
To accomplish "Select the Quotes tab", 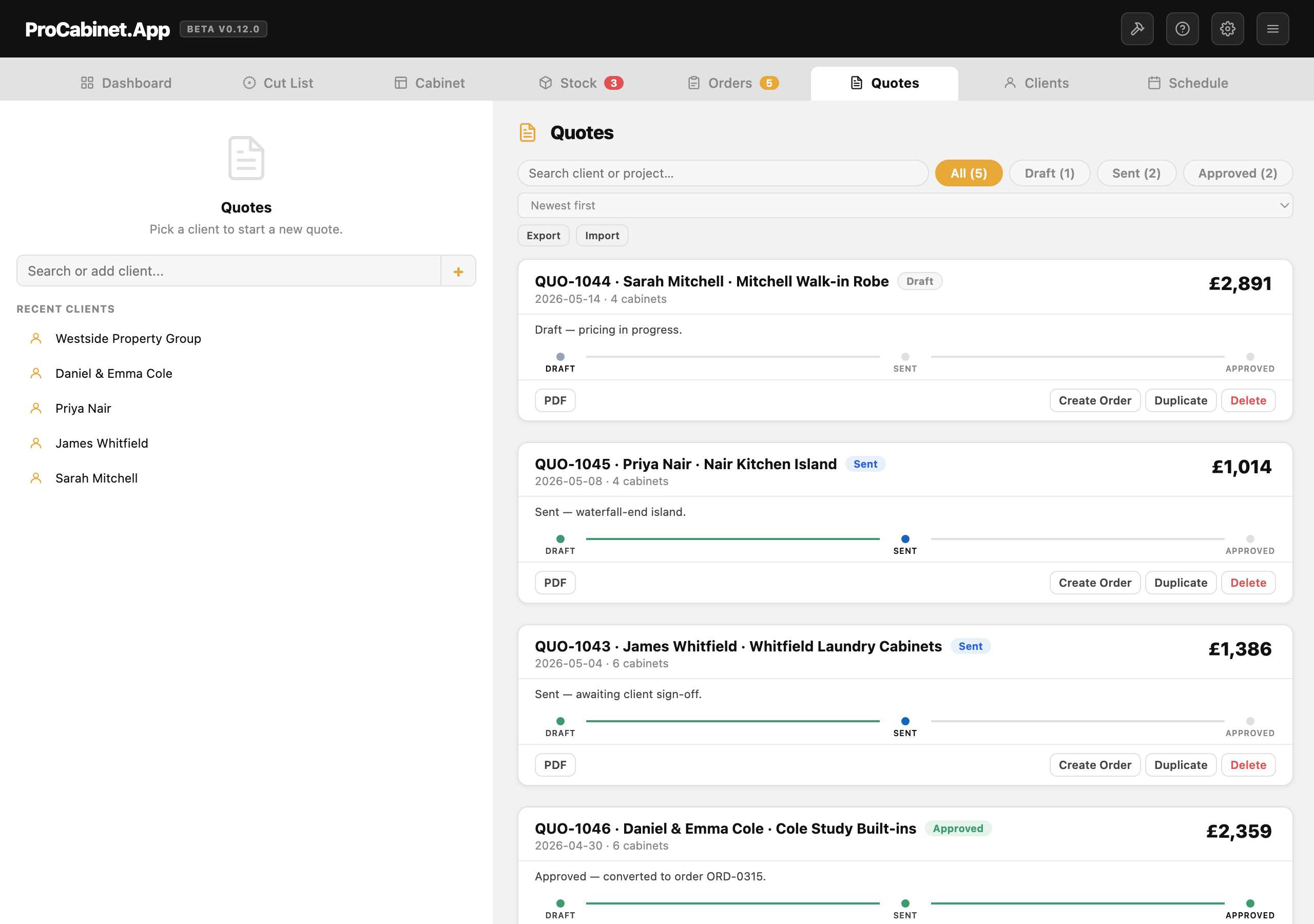I will point(884,83).
